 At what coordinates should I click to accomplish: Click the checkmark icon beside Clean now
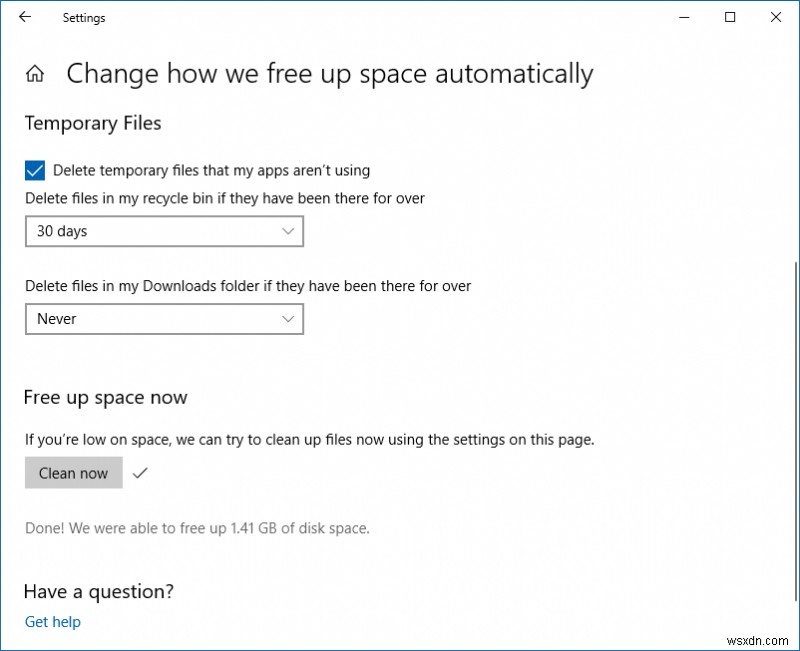point(140,473)
